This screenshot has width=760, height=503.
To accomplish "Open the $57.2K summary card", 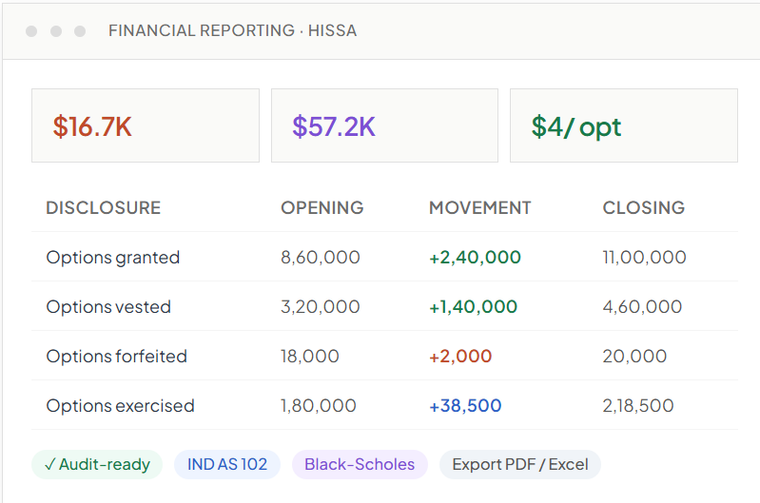I will click(384, 126).
